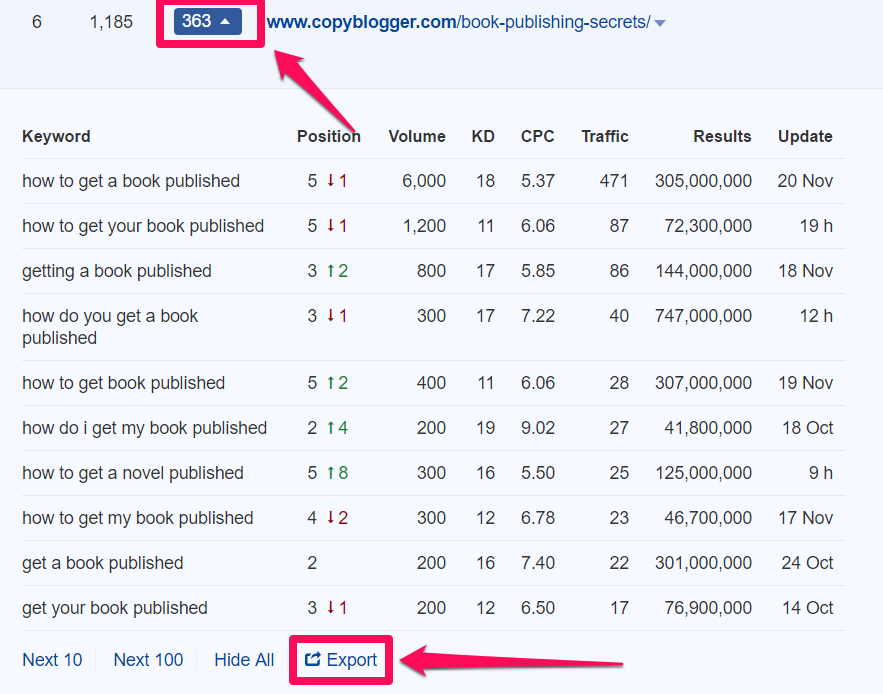Click the Export icon button
This screenshot has width=883, height=694.
point(340,660)
